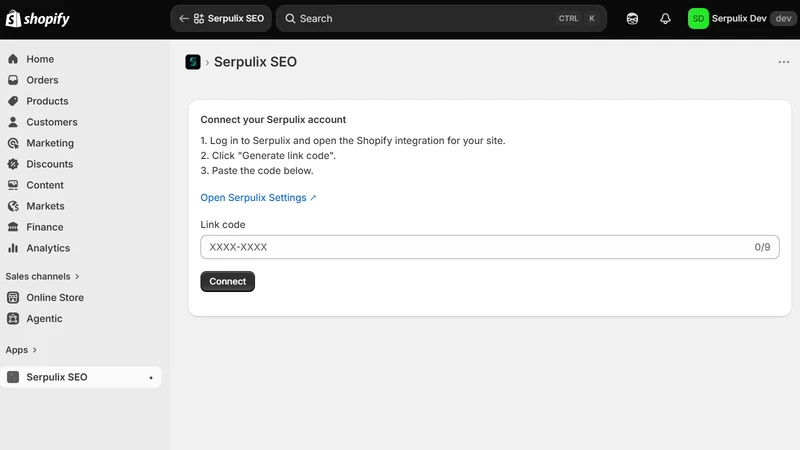Click the SD account avatar
The image size is (800, 450).
pyautogui.click(x=698, y=19)
